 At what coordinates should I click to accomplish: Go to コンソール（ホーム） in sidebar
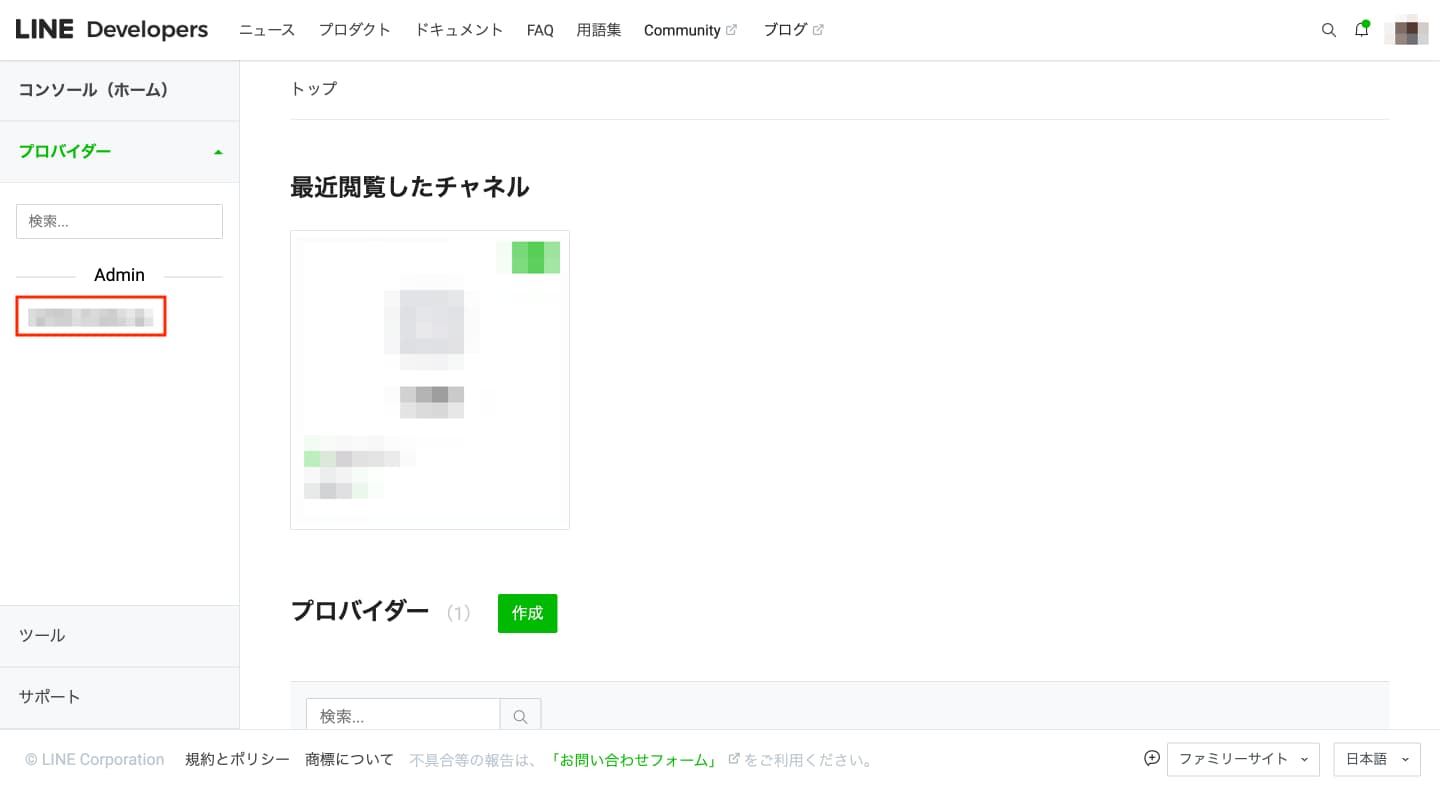tap(120, 90)
